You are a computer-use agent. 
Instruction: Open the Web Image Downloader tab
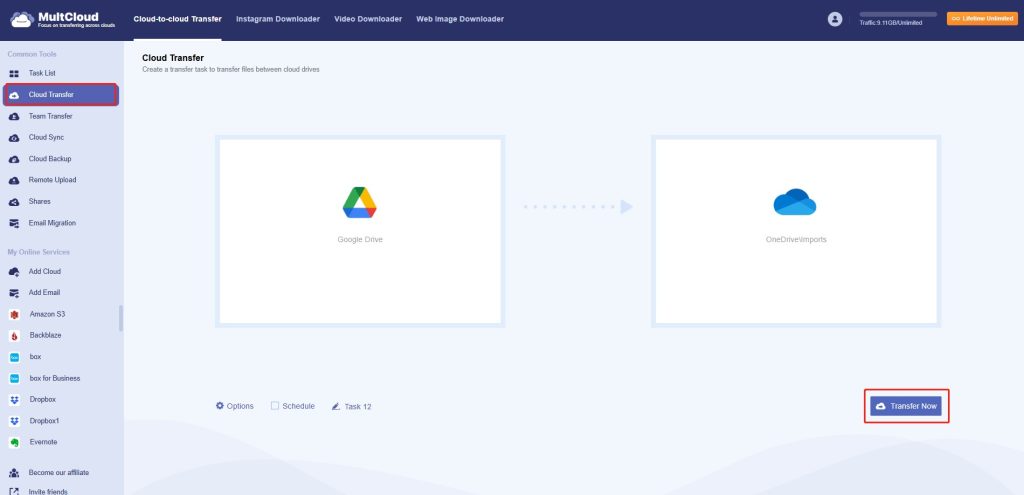pos(460,19)
